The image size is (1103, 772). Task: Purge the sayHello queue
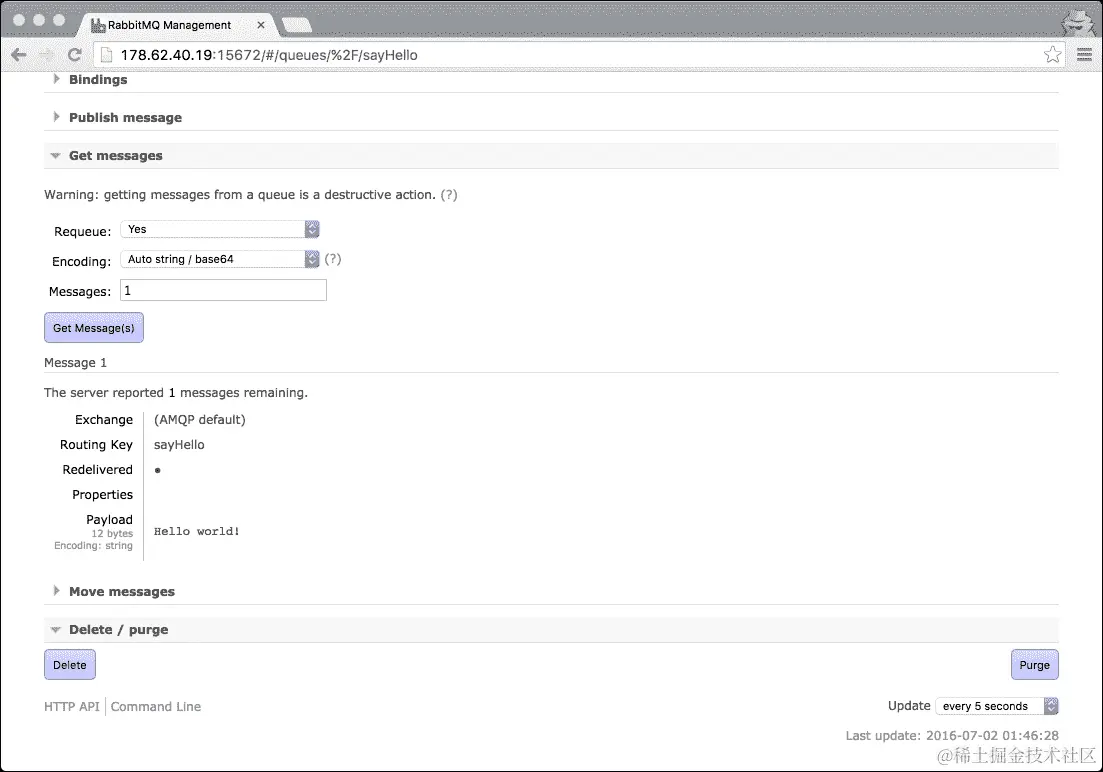pos(1034,664)
